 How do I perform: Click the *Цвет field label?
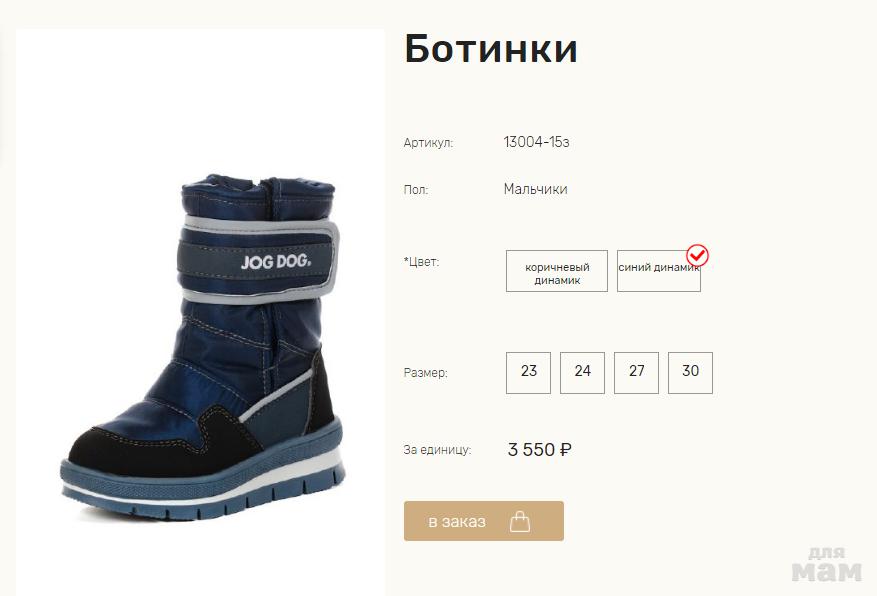(421, 262)
